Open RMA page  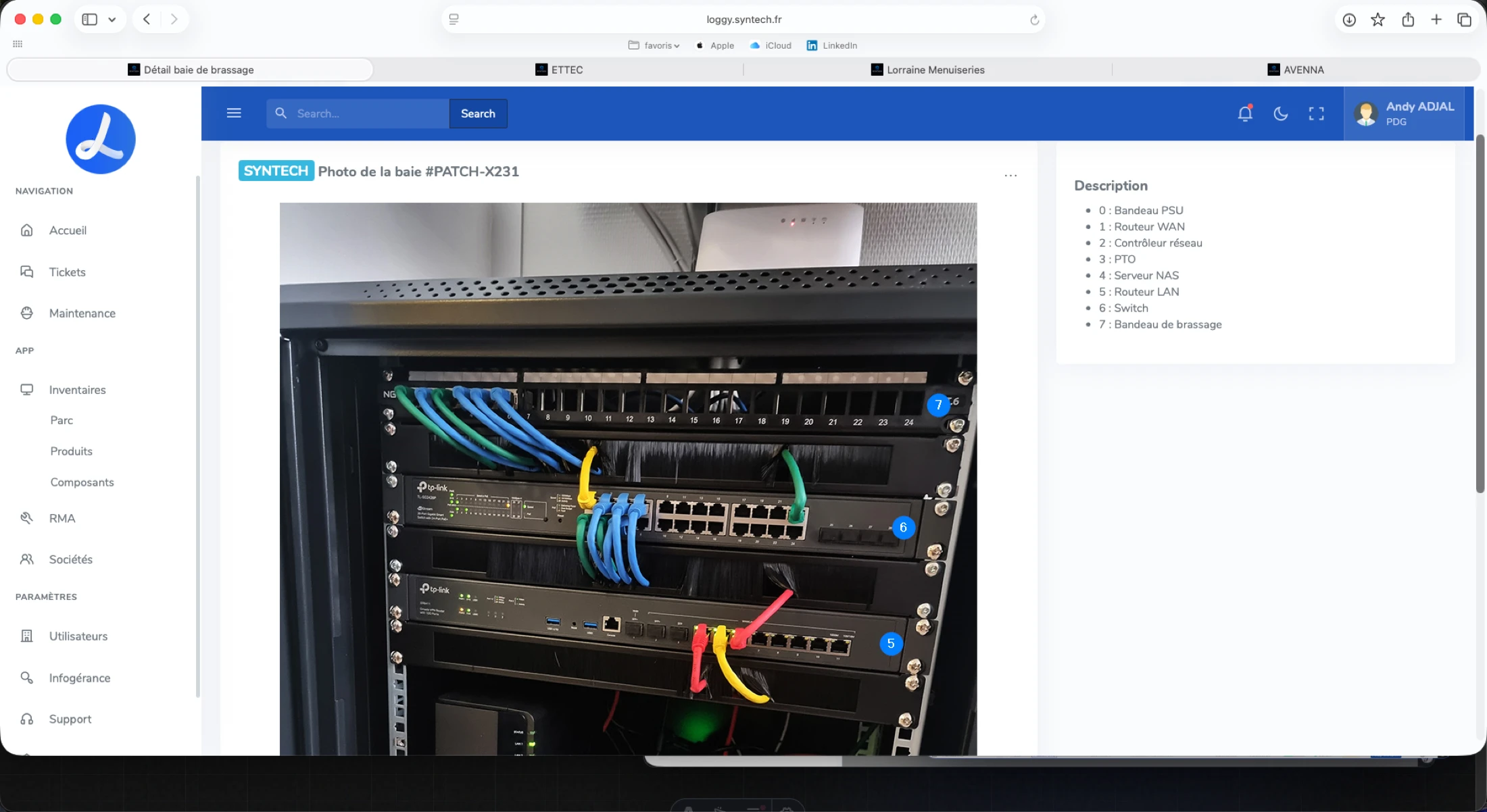click(62, 518)
